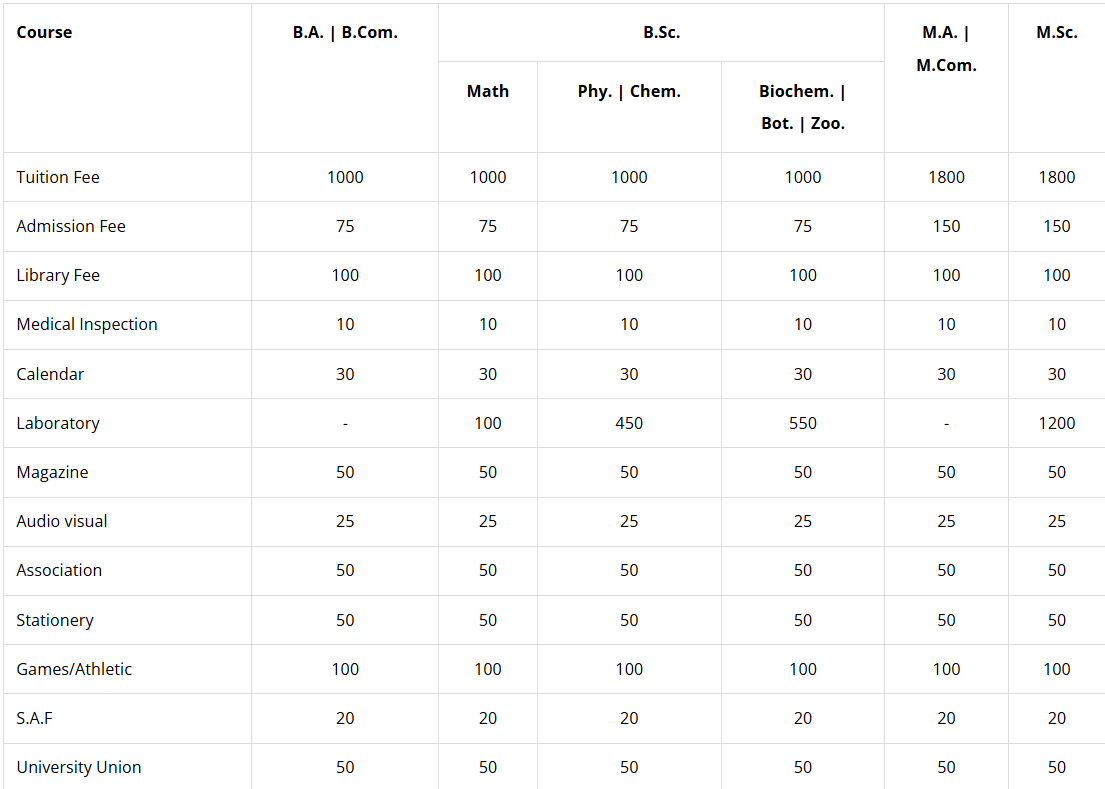
Task: Select the University Union row label
Action: (x=79, y=767)
